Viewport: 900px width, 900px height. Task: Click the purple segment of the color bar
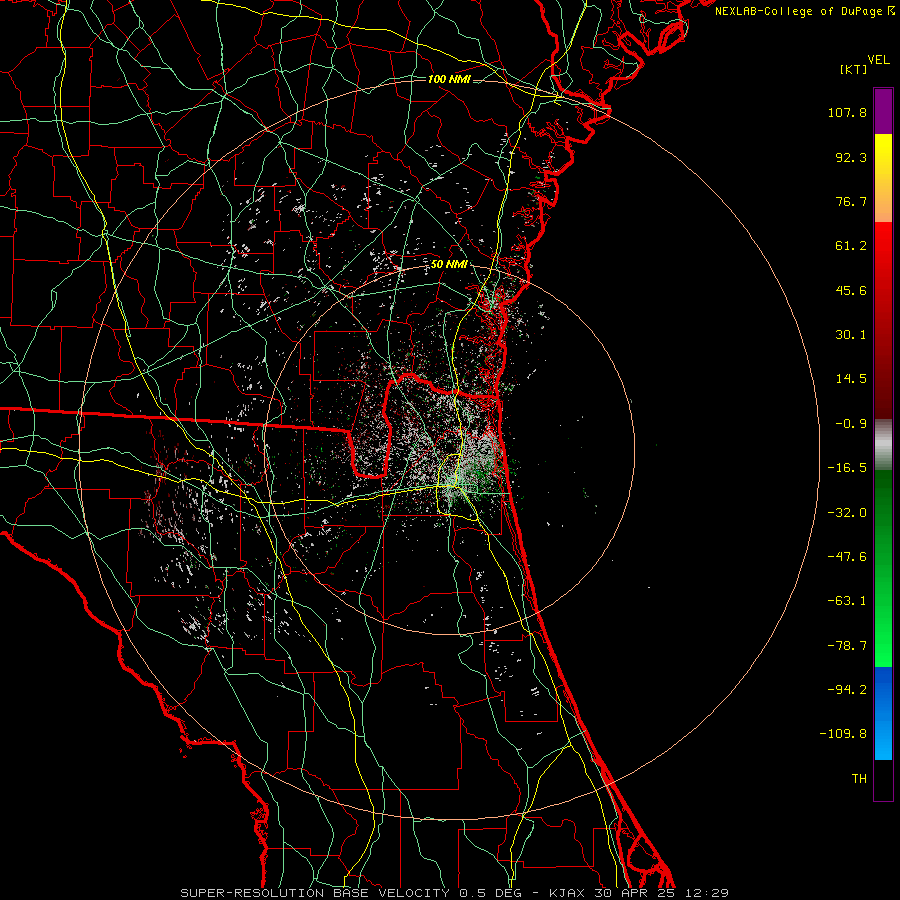(883, 111)
